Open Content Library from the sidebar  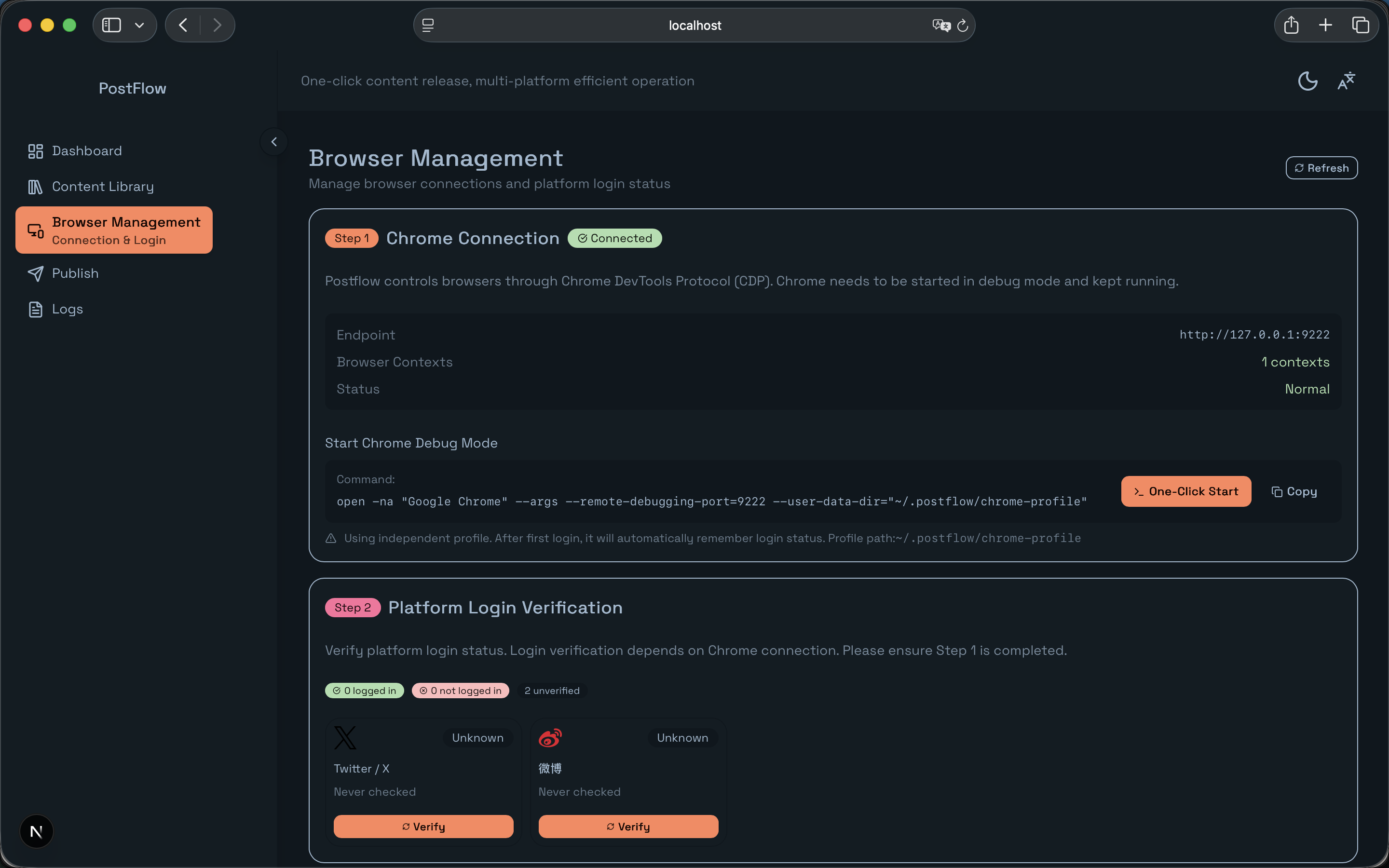pos(102,187)
